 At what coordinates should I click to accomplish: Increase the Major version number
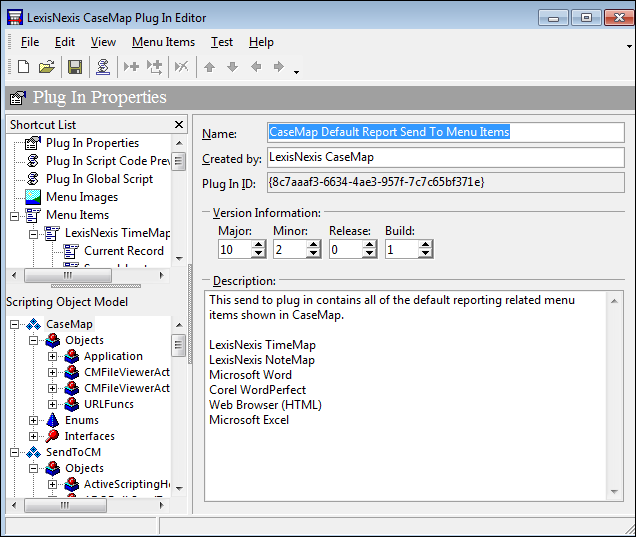pyautogui.click(x=258, y=245)
